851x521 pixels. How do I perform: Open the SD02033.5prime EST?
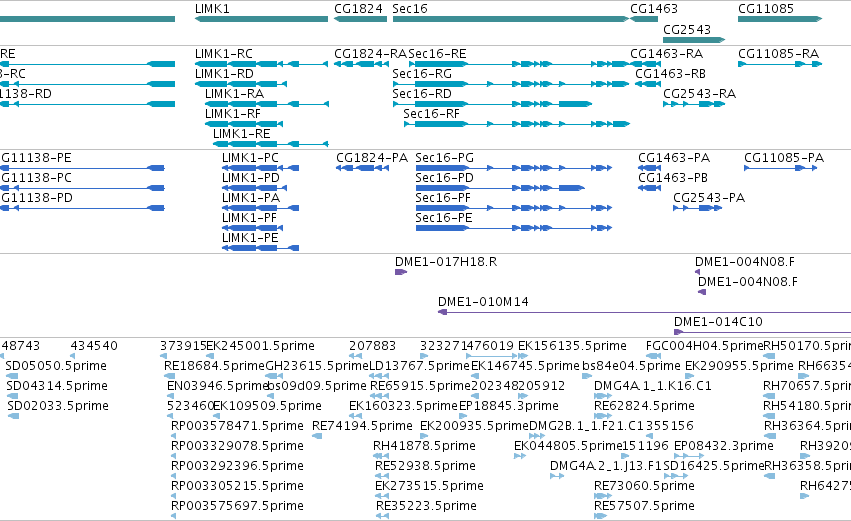pyautogui.click(x=14, y=416)
